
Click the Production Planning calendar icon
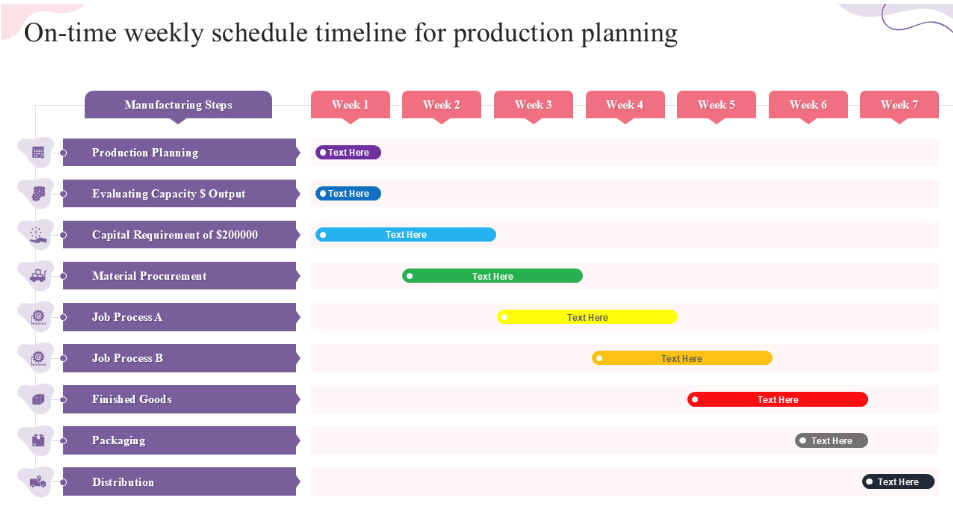[x=38, y=153]
